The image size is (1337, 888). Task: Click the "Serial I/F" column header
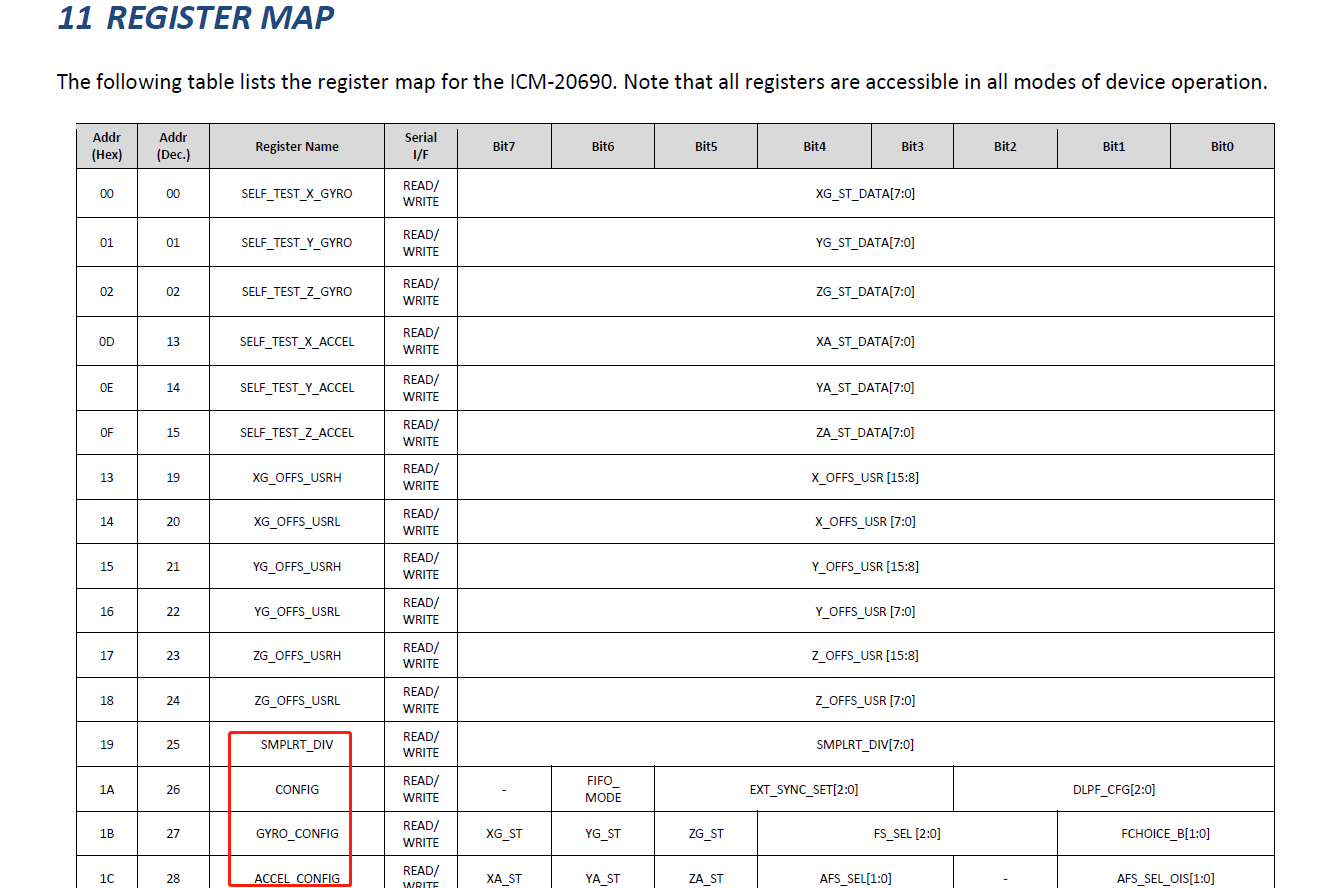tap(421, 146)
